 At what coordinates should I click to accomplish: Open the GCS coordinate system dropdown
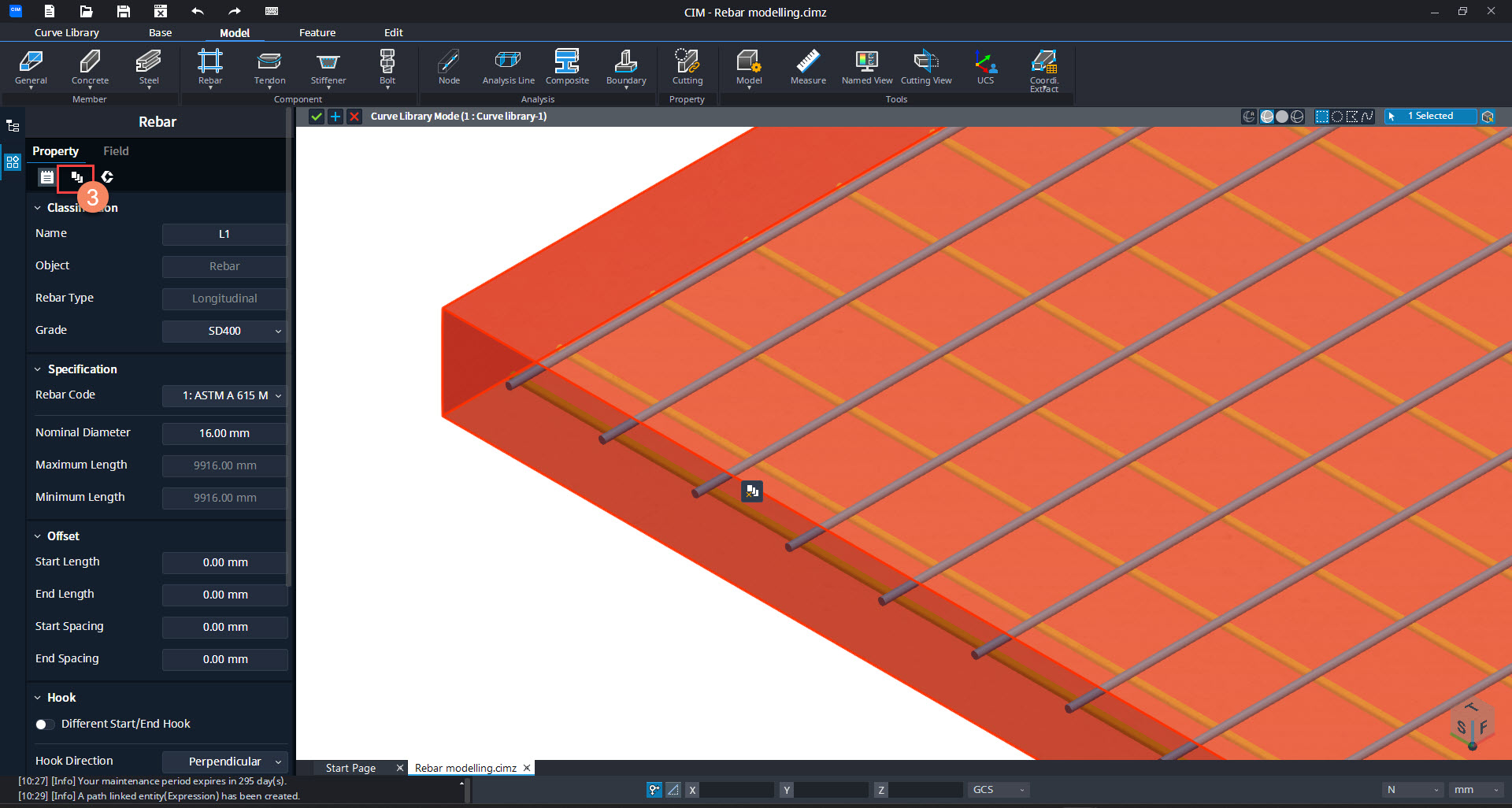pos(999,790)
